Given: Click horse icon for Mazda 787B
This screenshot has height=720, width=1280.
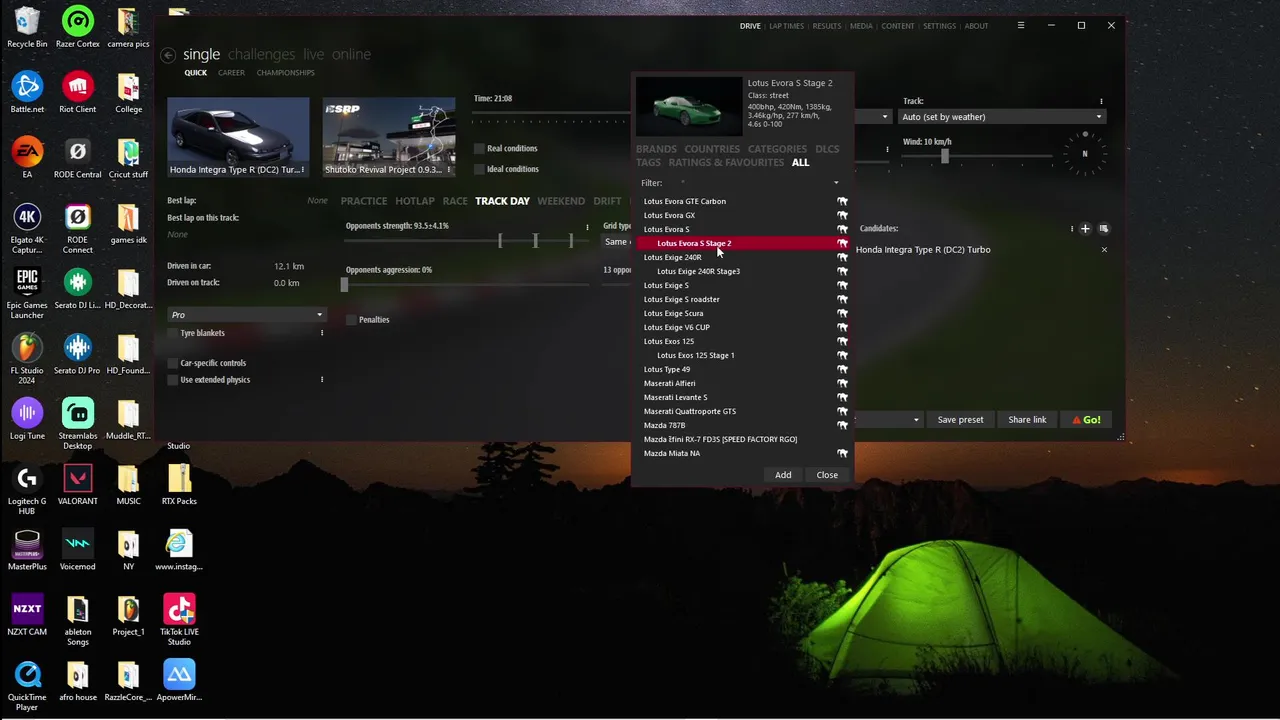Looking at the screenshot, I should (x=842, y=425).
